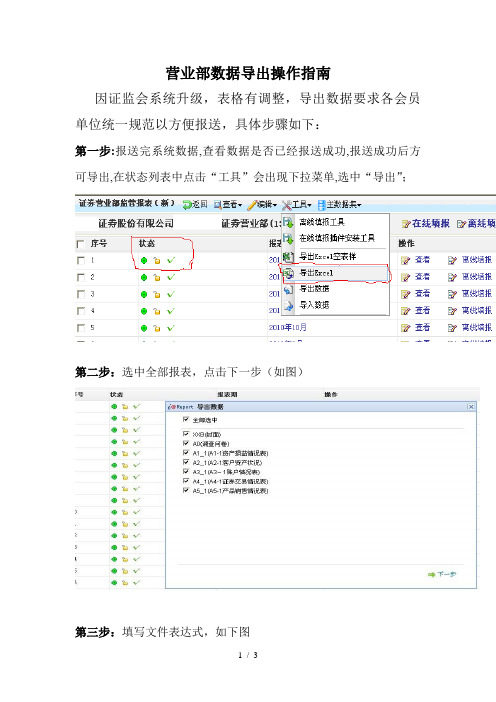Click the edit icon beside row 2 查看

point(406,278)
